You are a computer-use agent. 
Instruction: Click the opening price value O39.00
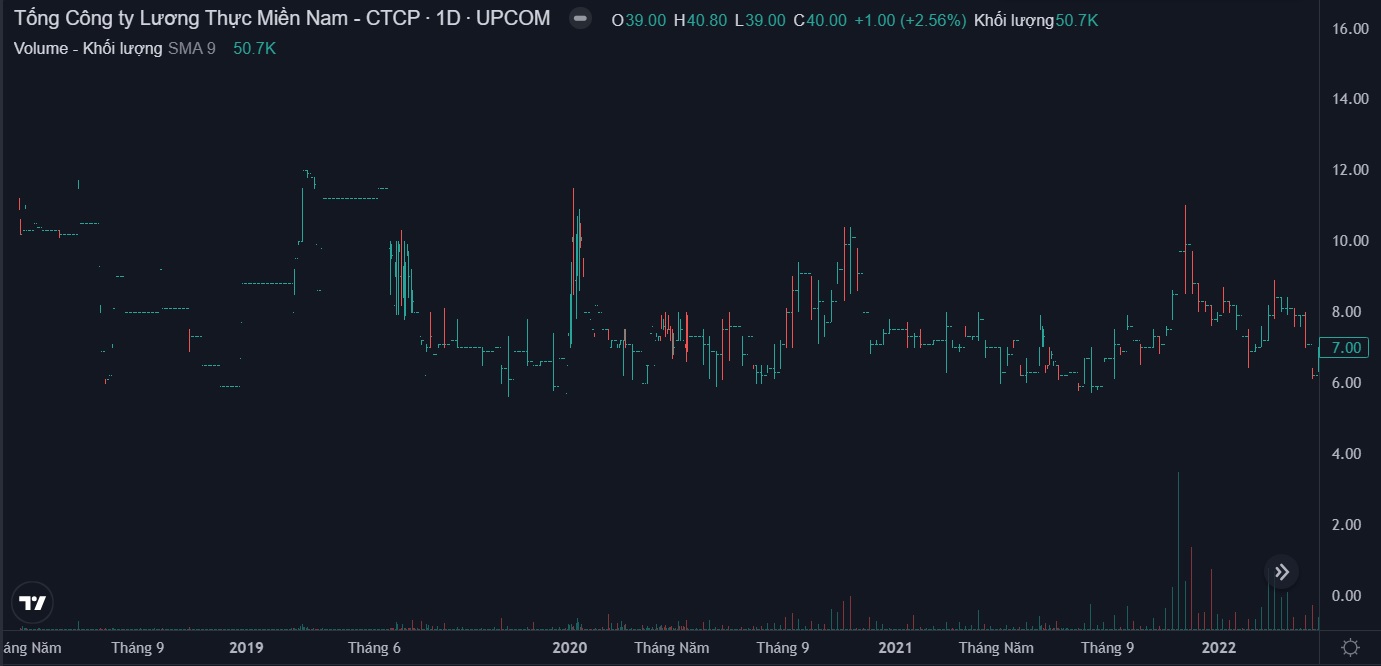639,20
